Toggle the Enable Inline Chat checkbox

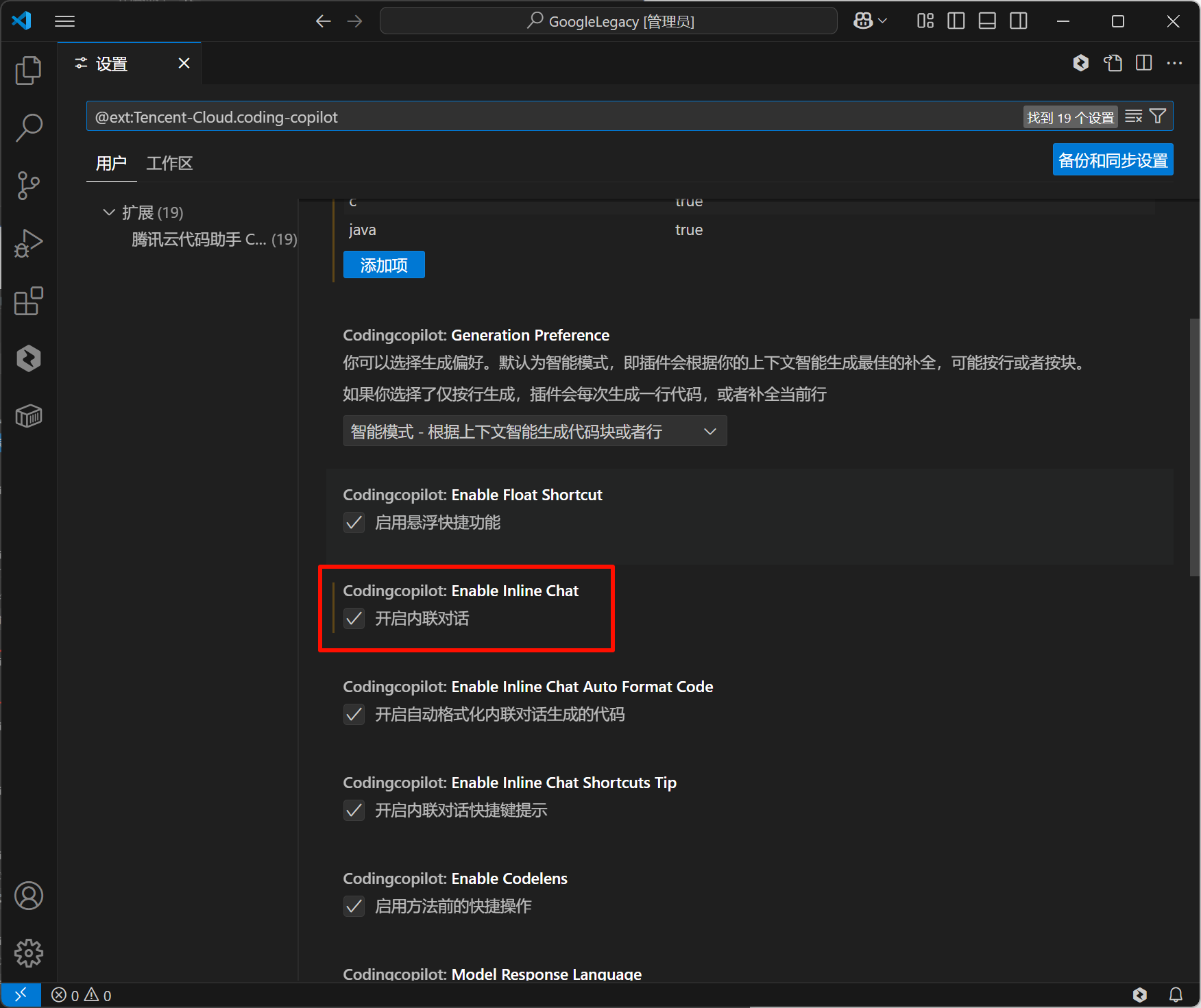(354, 619)
